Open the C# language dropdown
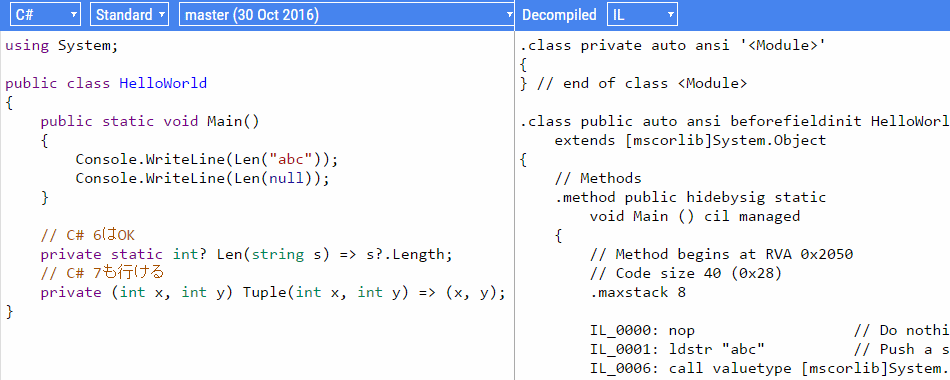This screenshot has width=950, height=380. 45,15
